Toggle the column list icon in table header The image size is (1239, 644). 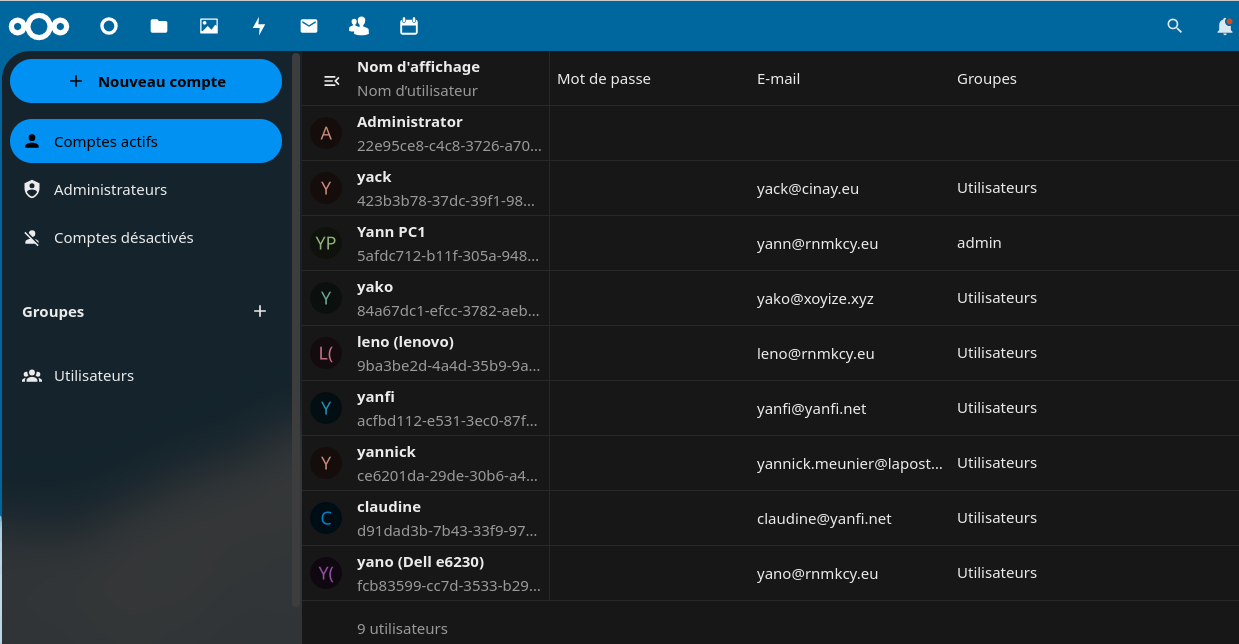[x=332, y=80]
